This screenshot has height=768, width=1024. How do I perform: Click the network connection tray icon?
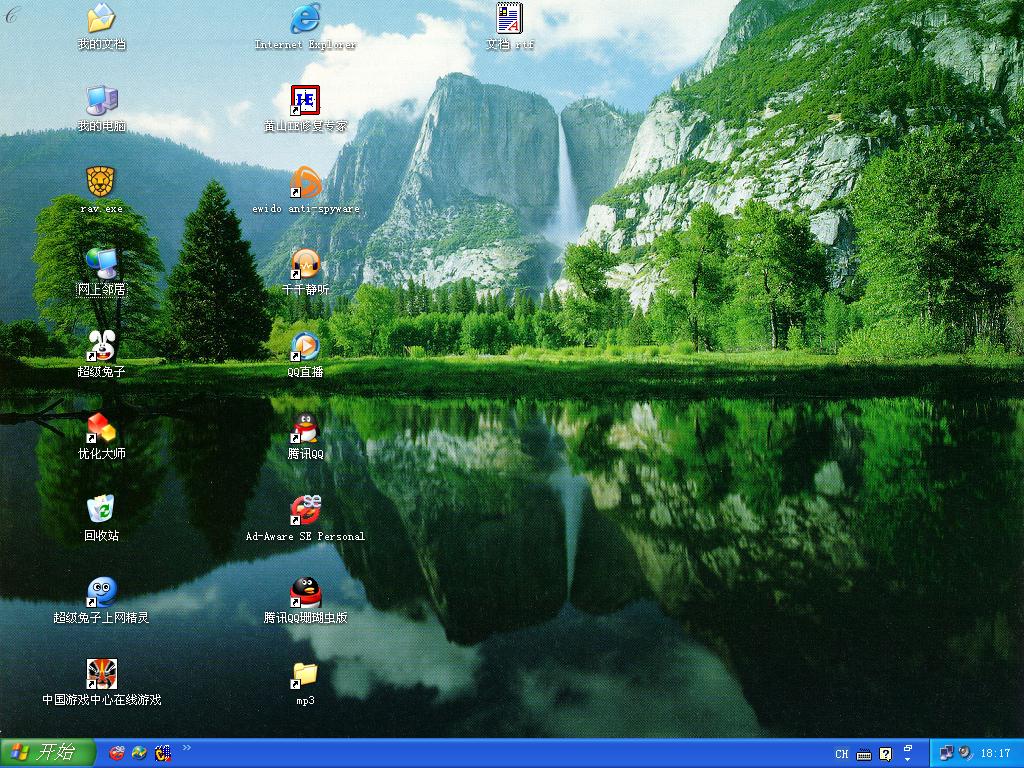pos(946,754)
